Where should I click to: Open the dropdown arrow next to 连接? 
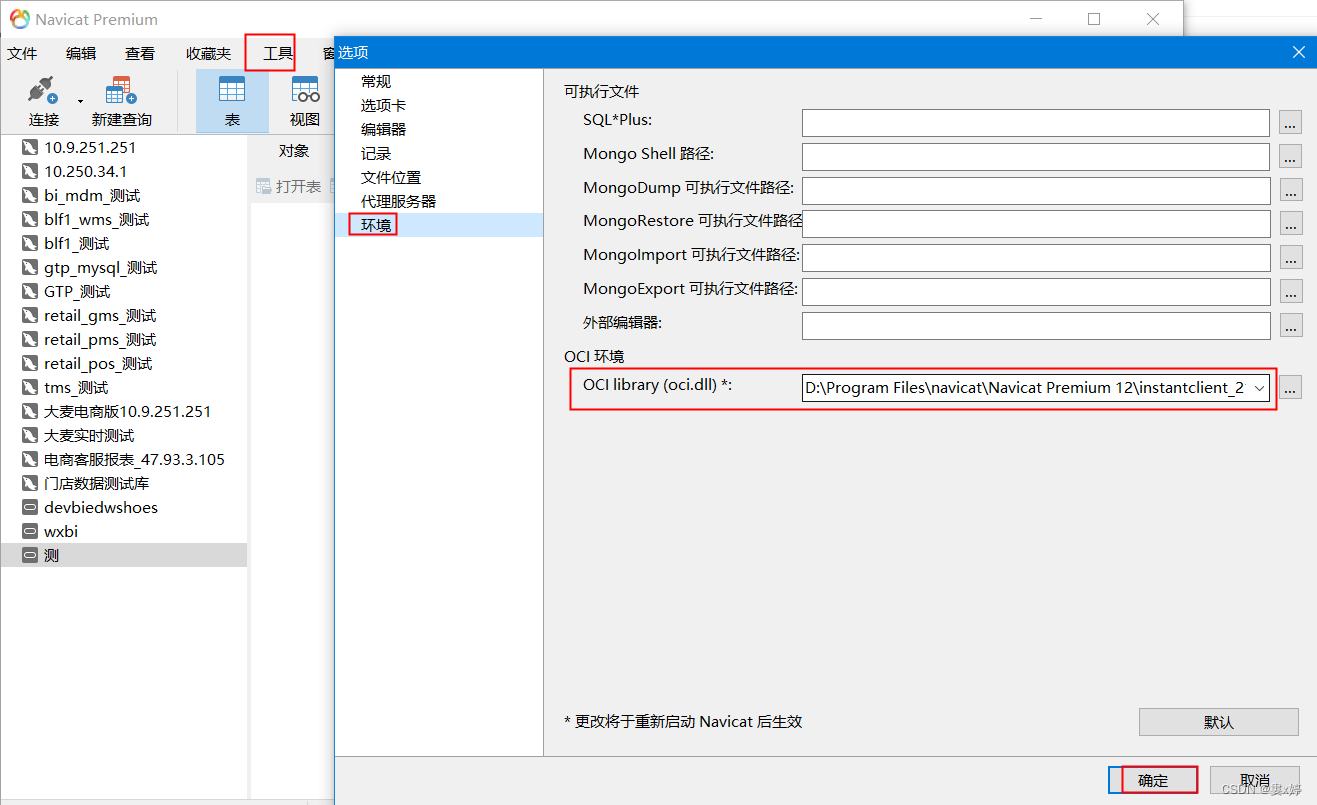[x=80, y=101]
